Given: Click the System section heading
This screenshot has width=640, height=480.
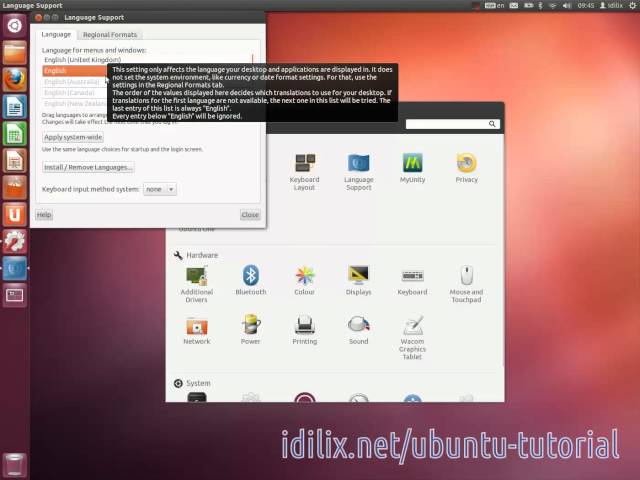Looking at the screenshot, I should [x=198, y=383].
